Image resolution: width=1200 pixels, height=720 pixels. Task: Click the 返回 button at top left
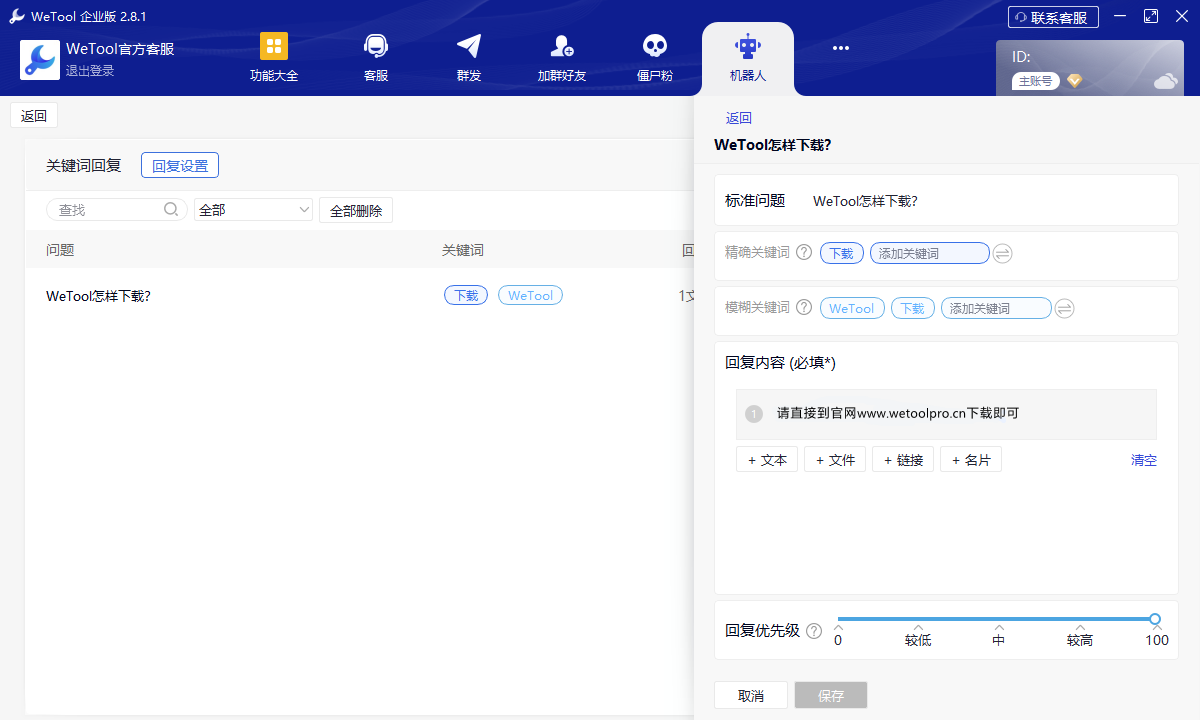(x=34, y=116)
